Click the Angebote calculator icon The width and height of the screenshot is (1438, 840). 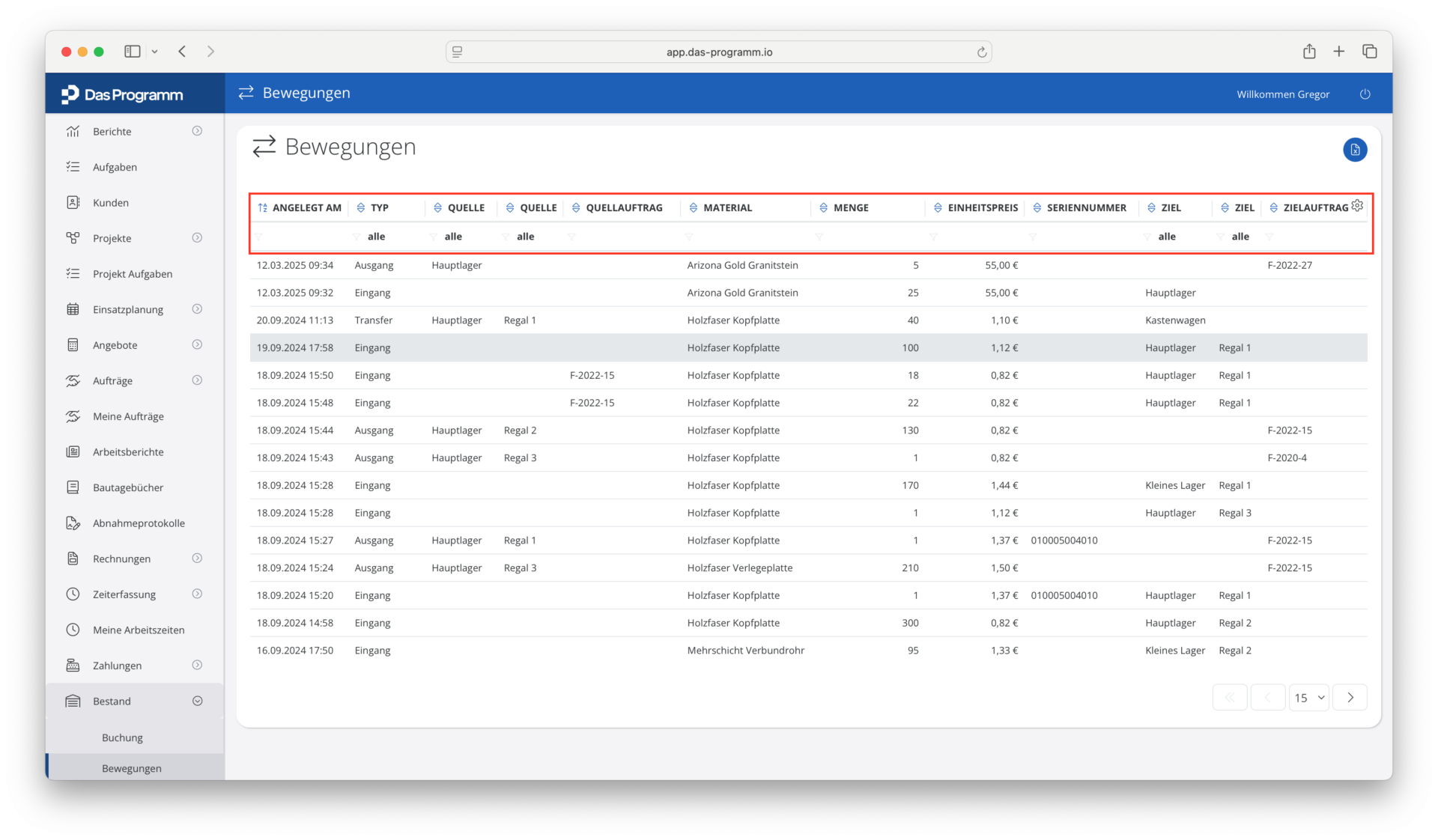(x=73, y=345)
